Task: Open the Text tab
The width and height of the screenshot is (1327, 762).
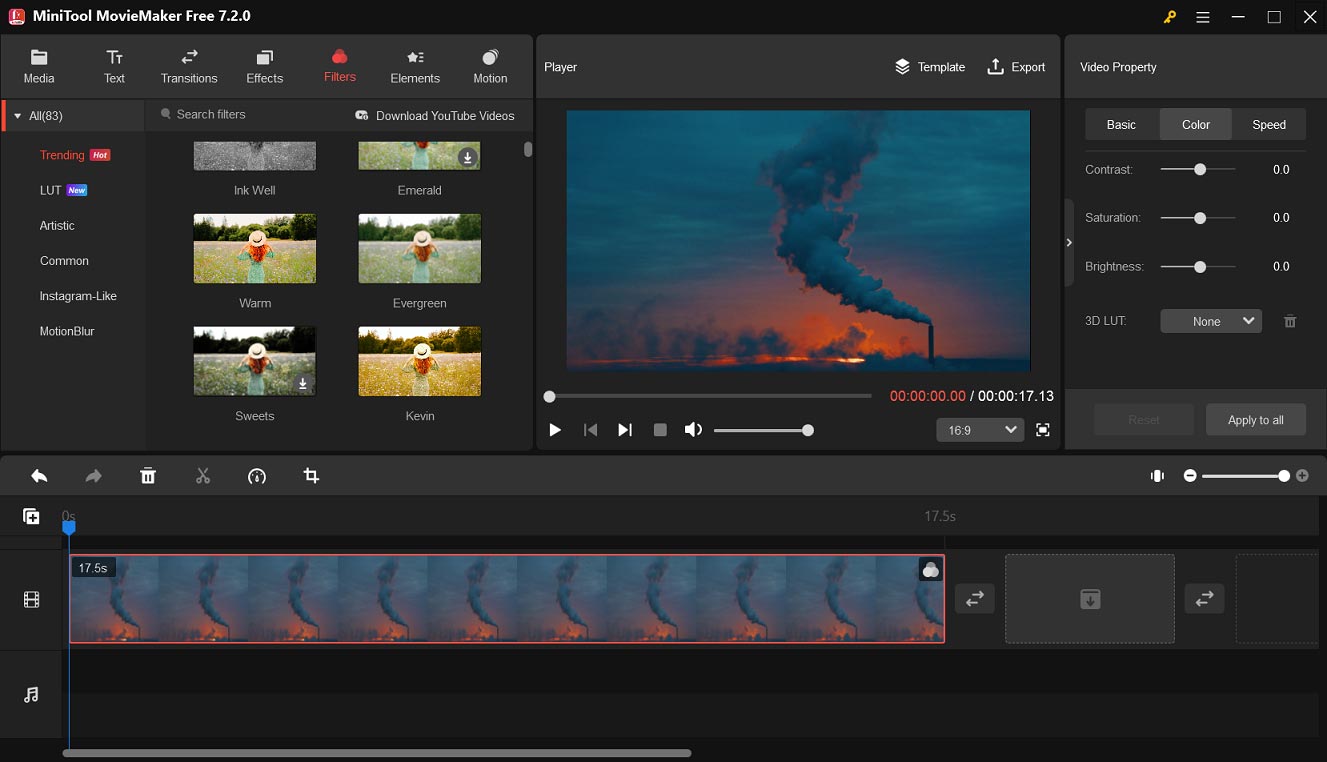Action: pyautogui.click(x=115, y=66)
